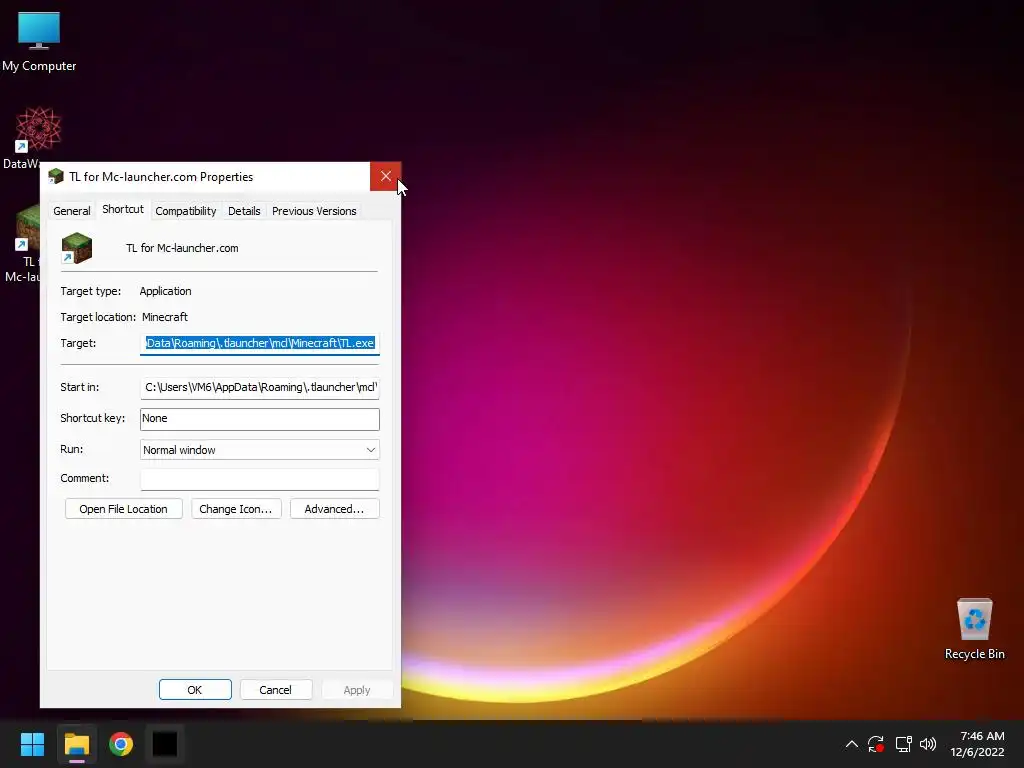Screen dimensions: 1024x768
Task: Click the Target path field
Action: click(260, 343)
